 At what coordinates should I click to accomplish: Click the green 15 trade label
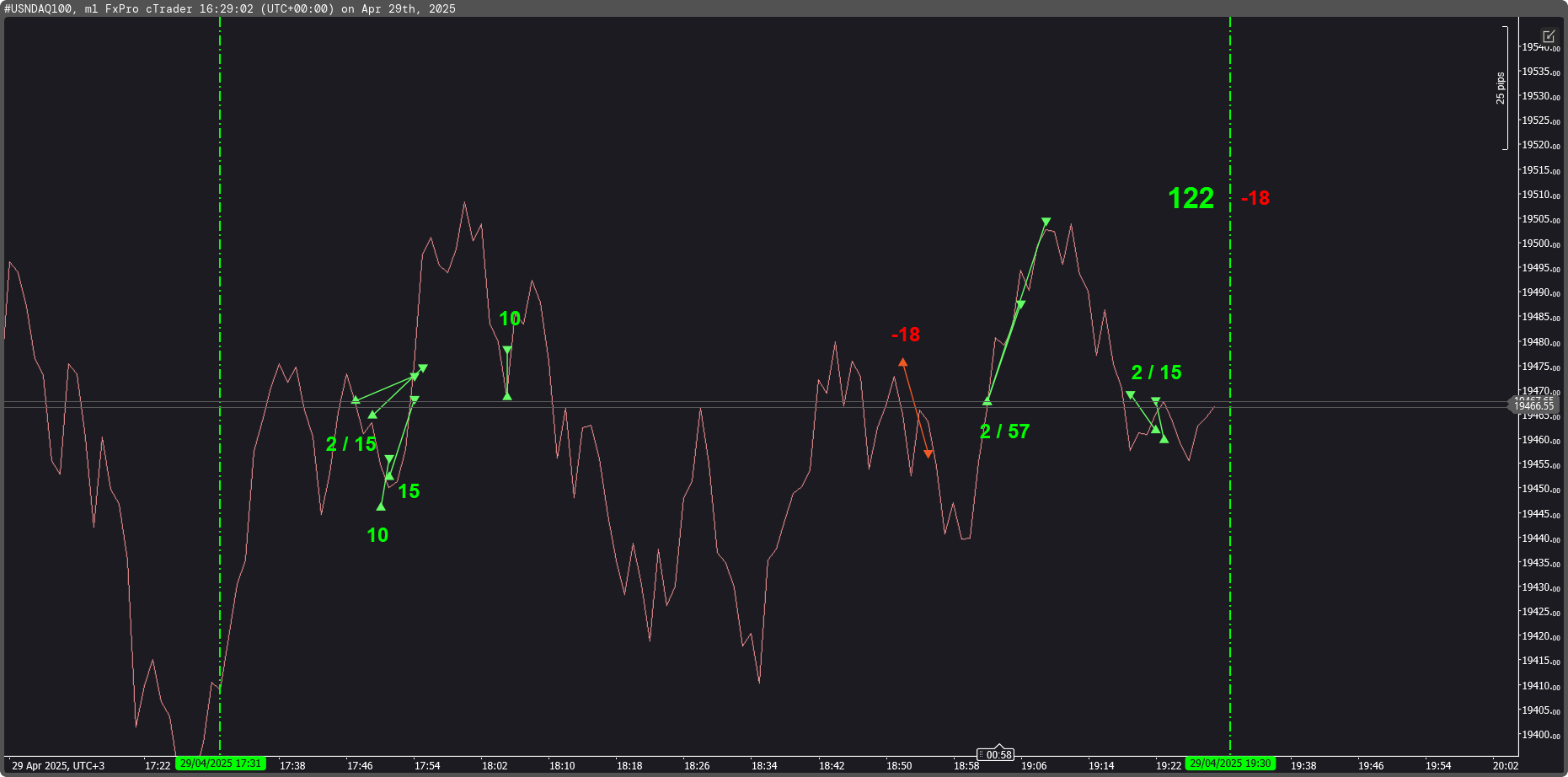point(409,491)
